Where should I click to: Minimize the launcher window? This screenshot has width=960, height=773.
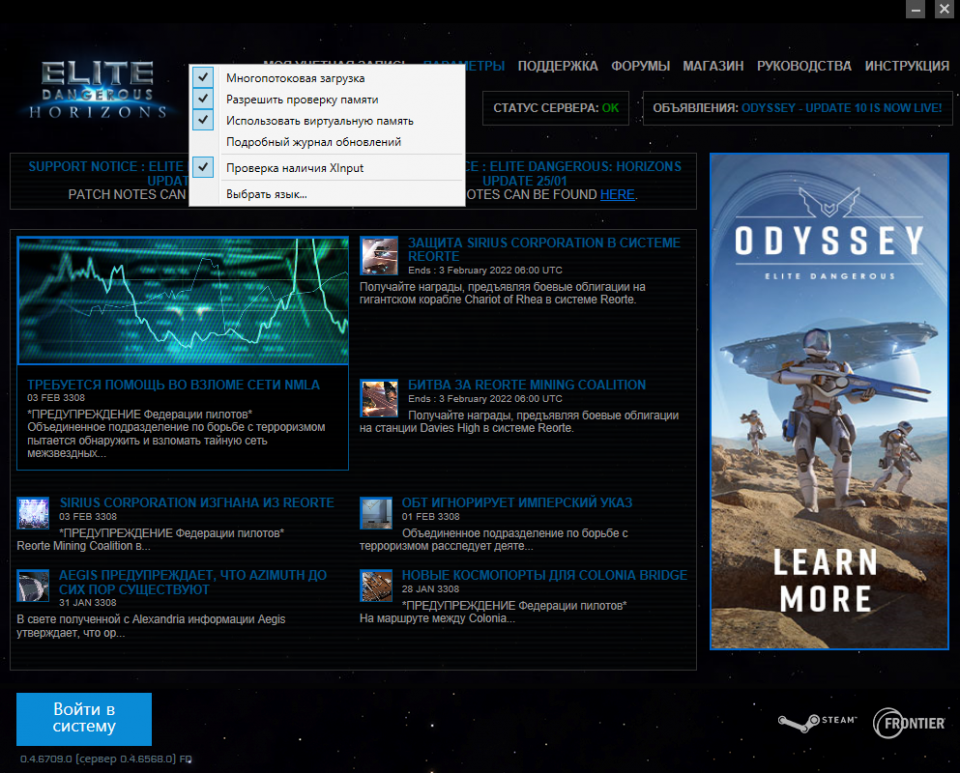tap(915, 9)
